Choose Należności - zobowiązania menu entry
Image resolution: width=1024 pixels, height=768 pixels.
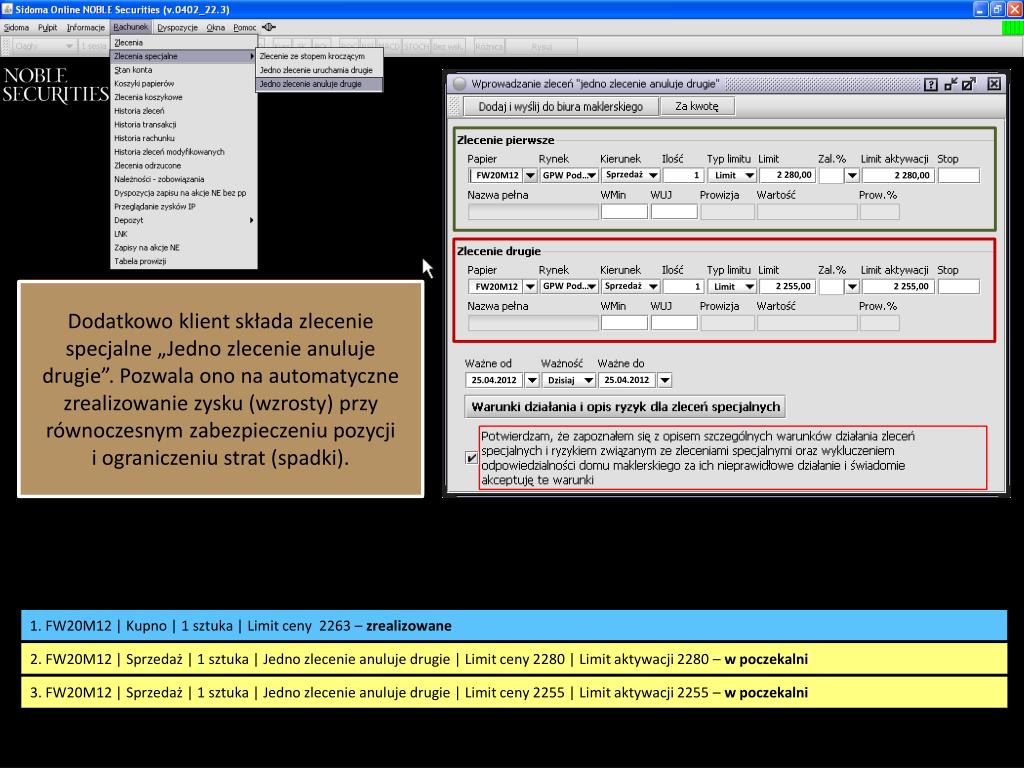click(184, 180)
